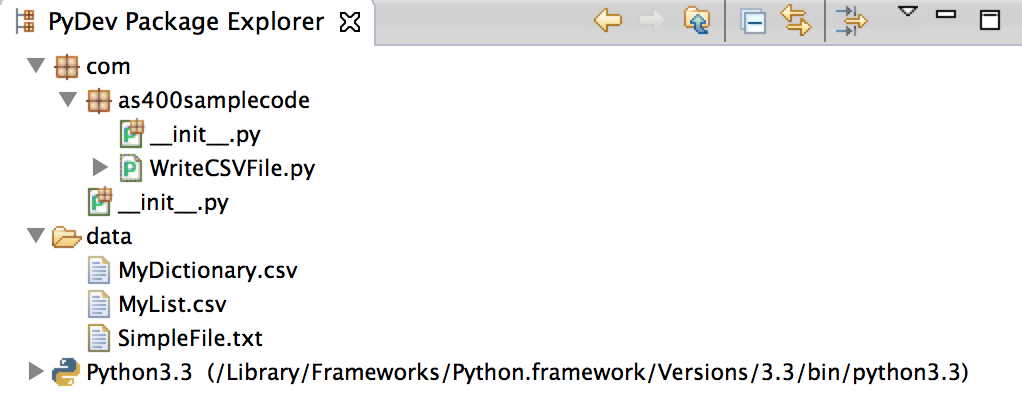Close the PyDev Package Explorer tab
The image size is (1022, 414).
click(349, 23)
